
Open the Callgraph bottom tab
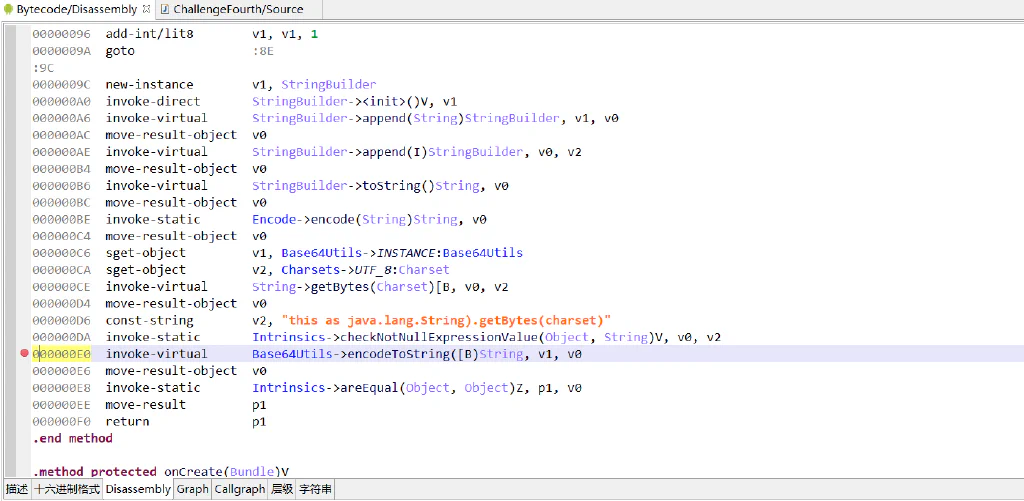point(240,489)
